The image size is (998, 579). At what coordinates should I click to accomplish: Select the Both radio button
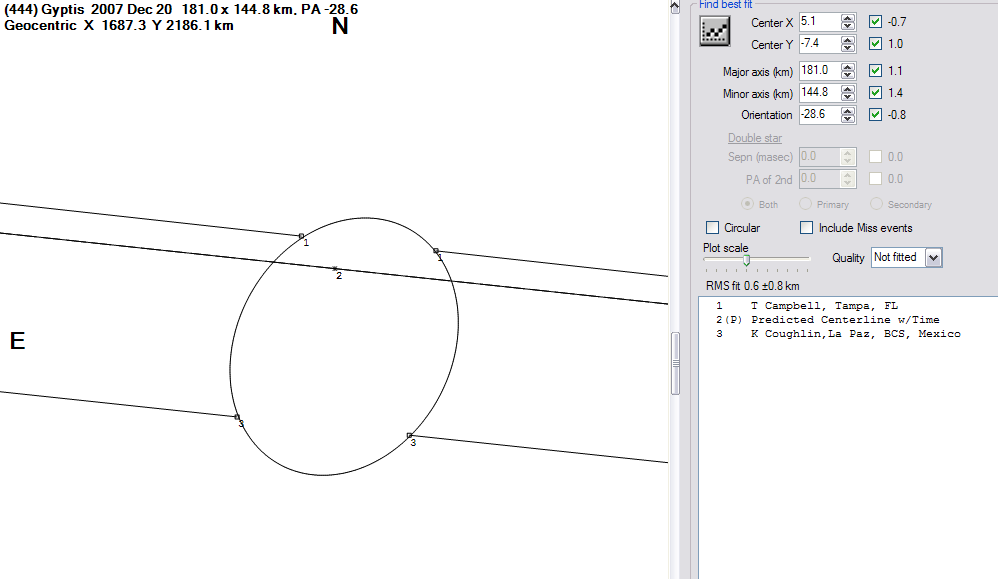[747, 204]
